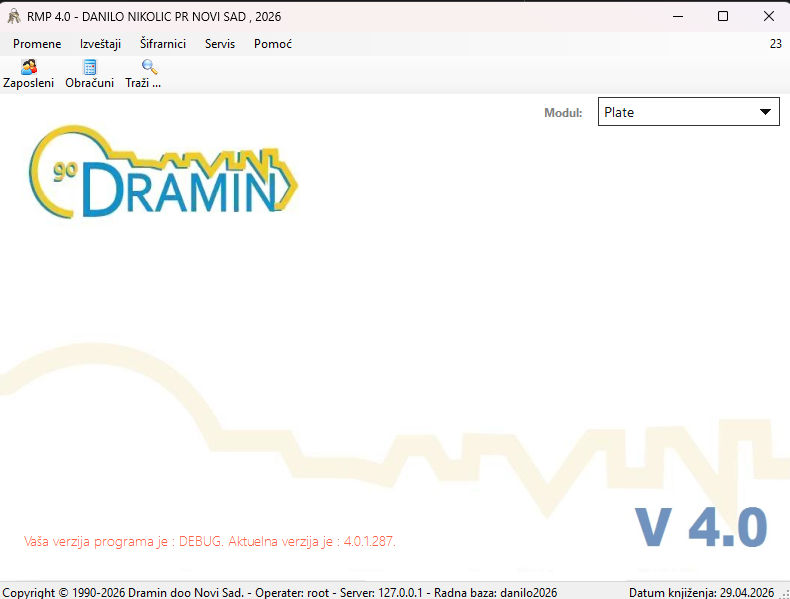Open the Zaposleni employees icon
The image size is (790, 599).
pos(29,67)
